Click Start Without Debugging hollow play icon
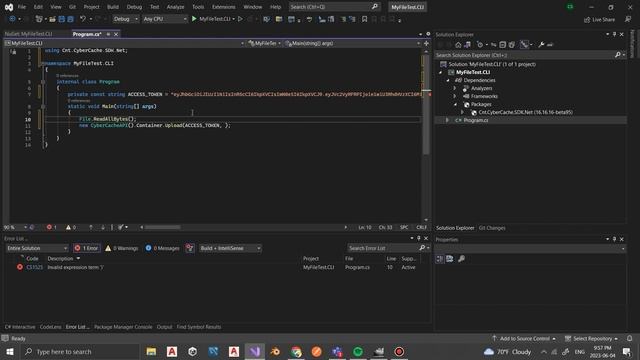 pyautogui.click(x=240, y=19)
